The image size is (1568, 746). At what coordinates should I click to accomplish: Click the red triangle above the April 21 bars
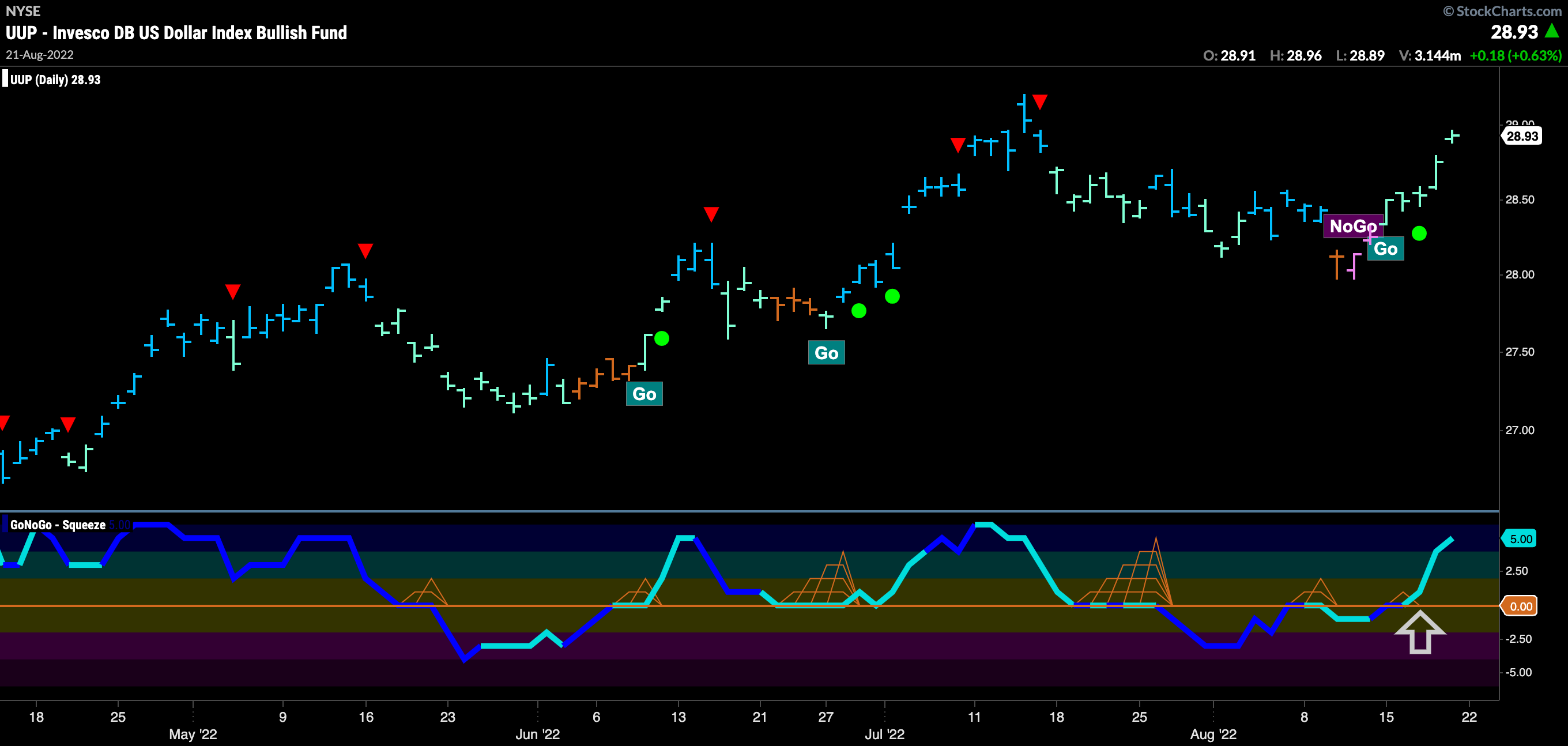tap(68, 424)
